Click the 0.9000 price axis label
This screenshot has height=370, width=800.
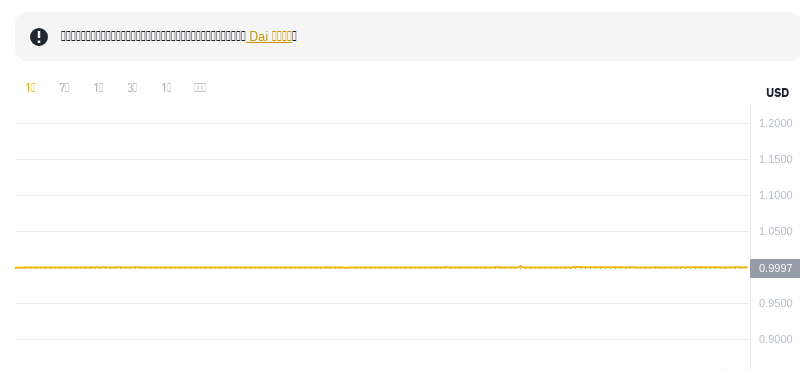point(776,339)
